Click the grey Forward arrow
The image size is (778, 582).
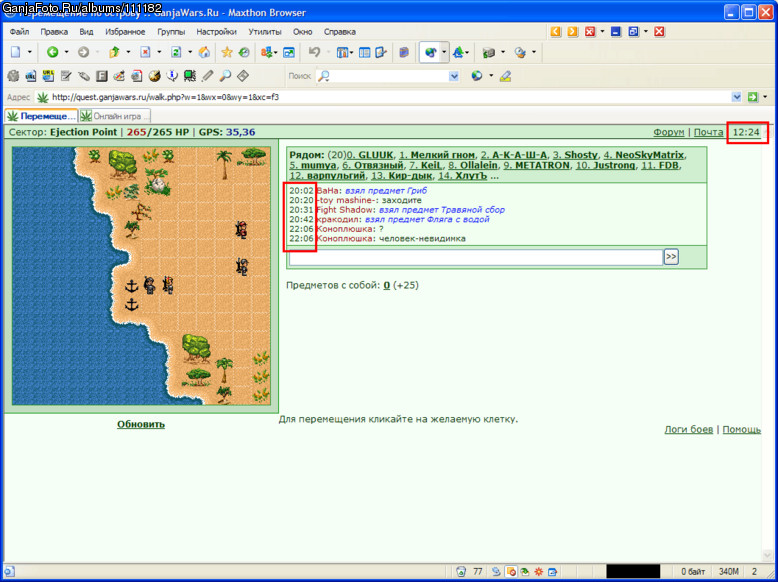pos(83,52)
